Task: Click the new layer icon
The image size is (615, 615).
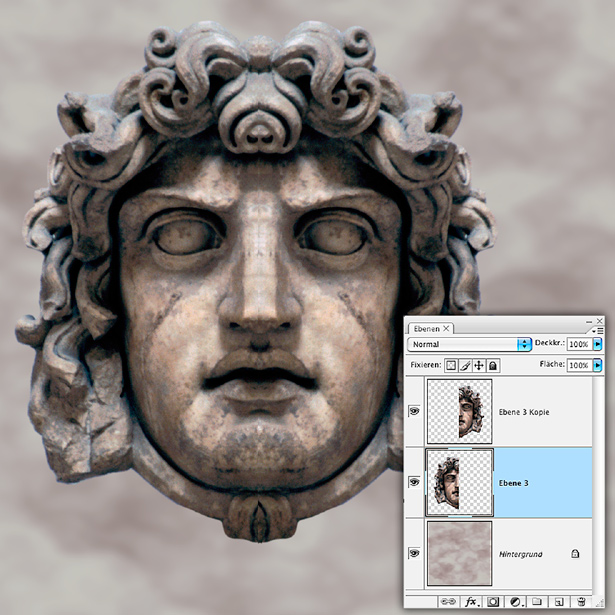Action: 560,602
